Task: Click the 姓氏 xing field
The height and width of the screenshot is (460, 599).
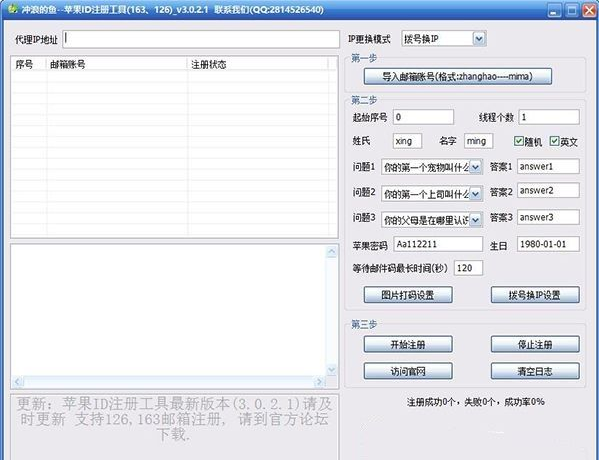Action: point(407,141)
